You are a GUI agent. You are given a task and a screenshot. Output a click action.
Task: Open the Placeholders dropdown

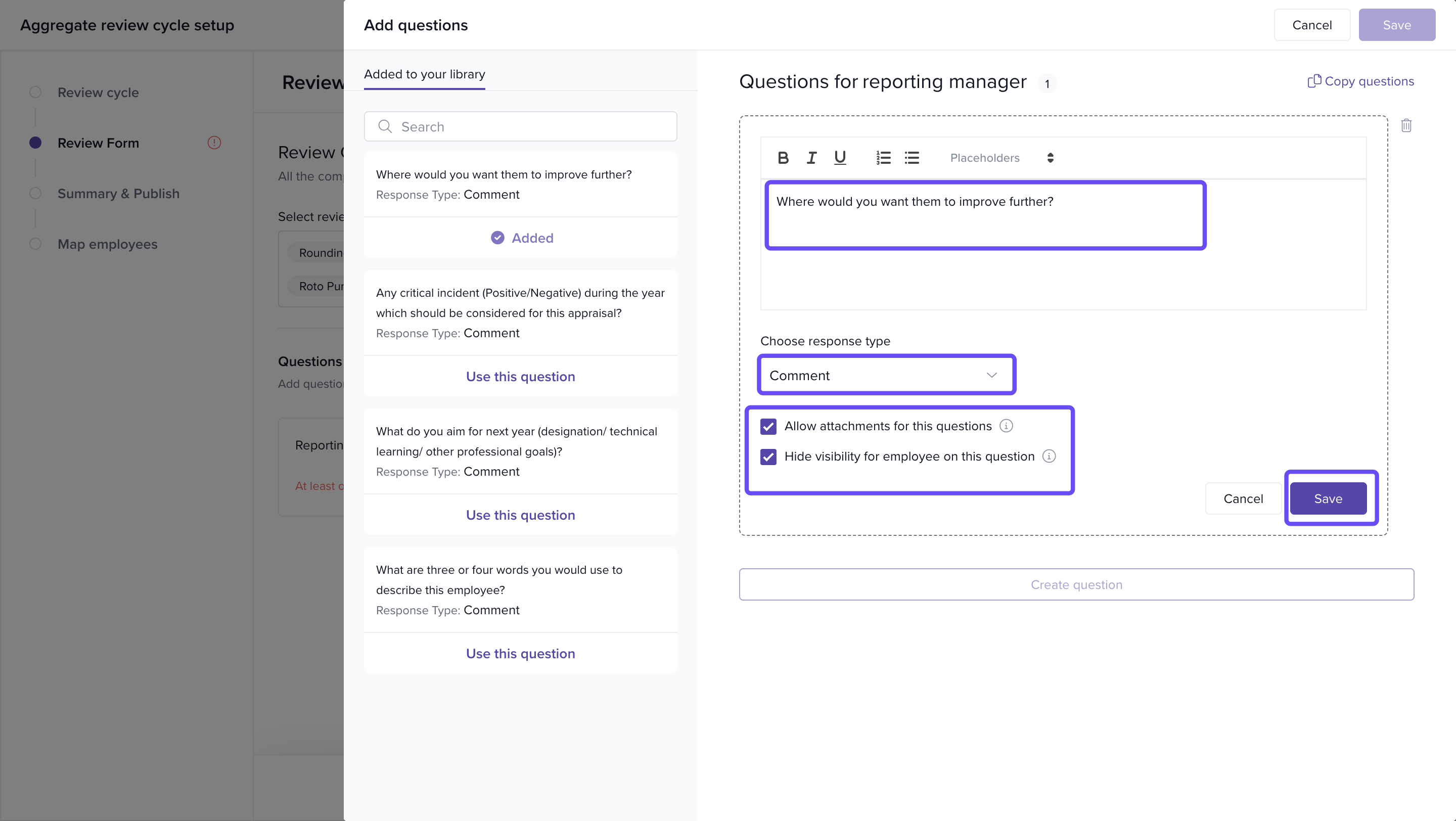pyautogui.click(x=1000, y=158)
